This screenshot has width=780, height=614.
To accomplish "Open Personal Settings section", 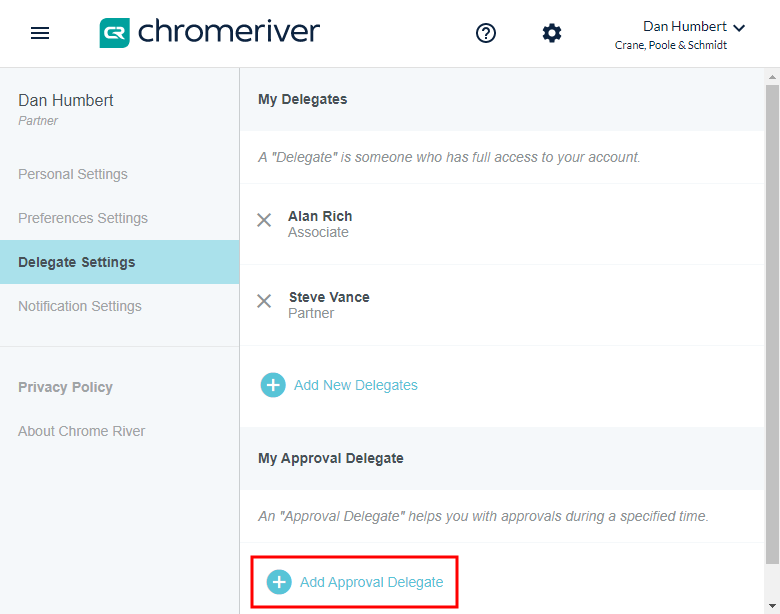I will [73, 174].
